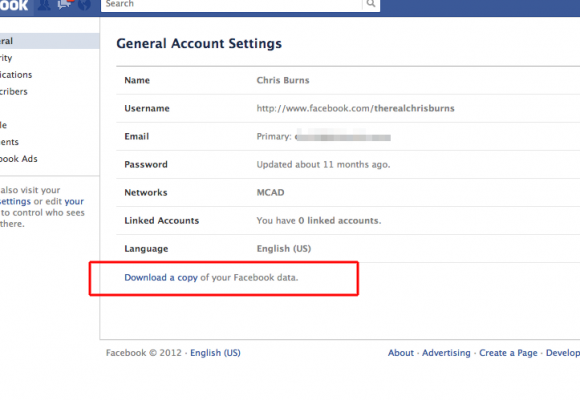Open the Notifications sidebar item

[x=16, y=74]
